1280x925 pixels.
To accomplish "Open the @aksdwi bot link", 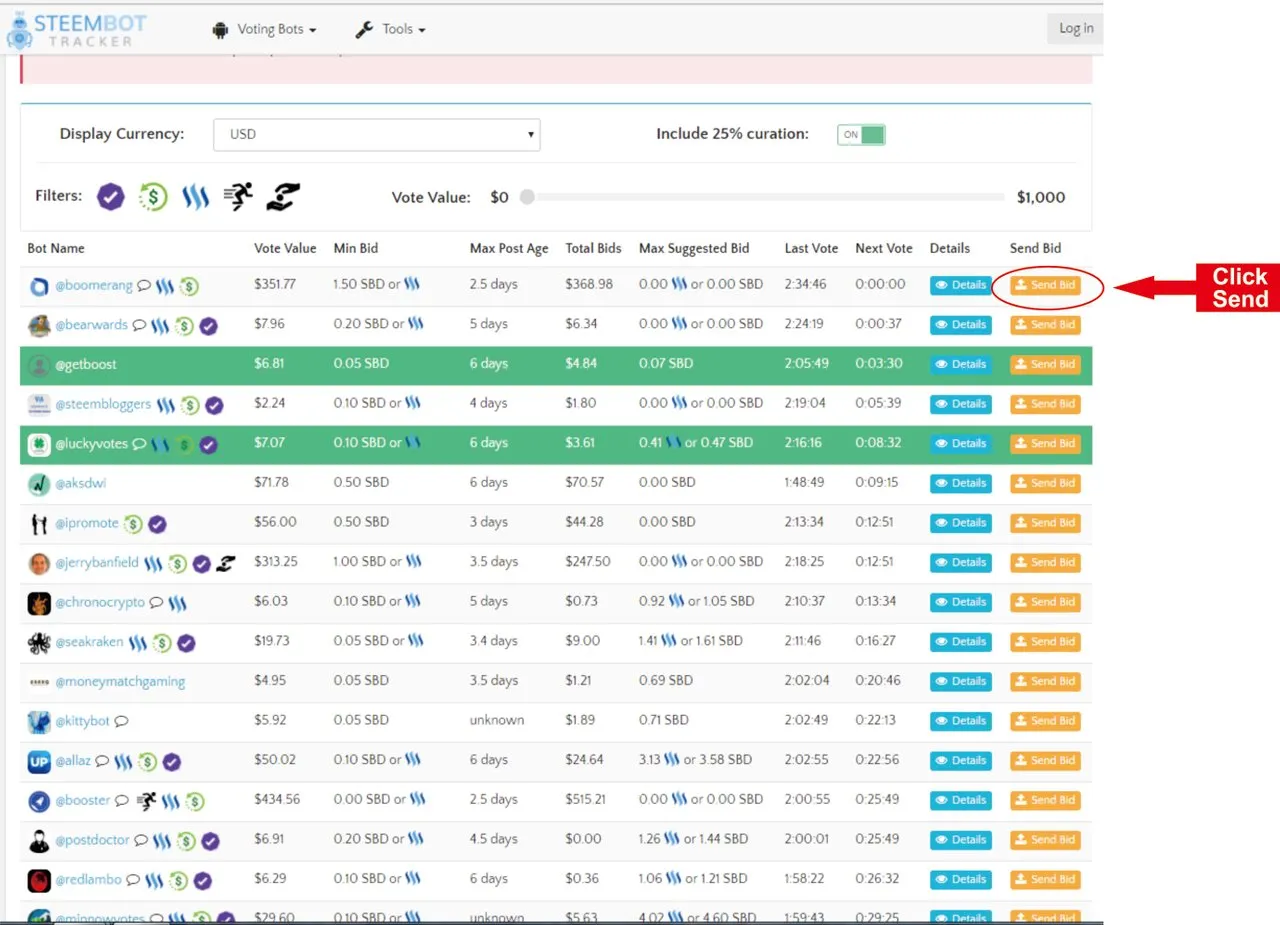I will point(80,483).
